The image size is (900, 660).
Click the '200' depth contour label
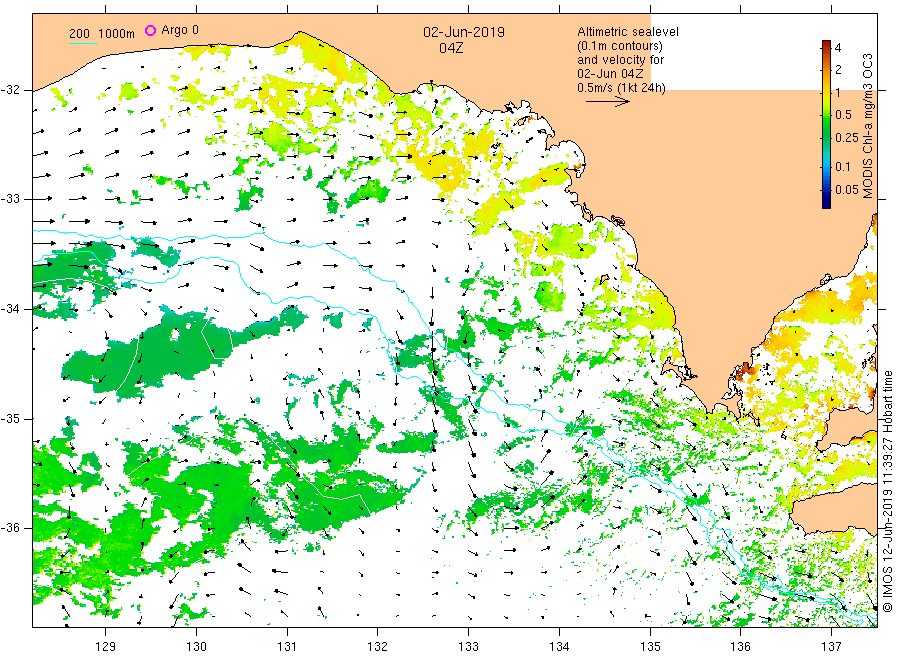[x=79, y=34]
